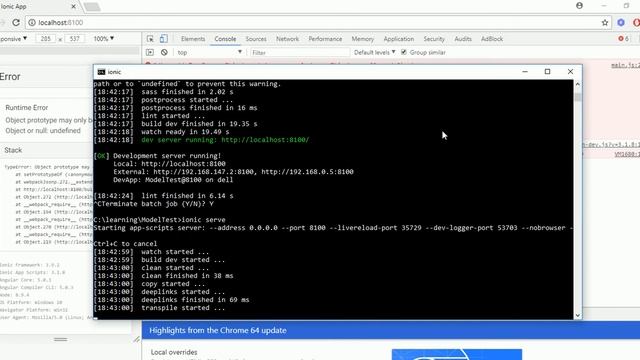
Task: Clear the console
Action: pos(164,52)
